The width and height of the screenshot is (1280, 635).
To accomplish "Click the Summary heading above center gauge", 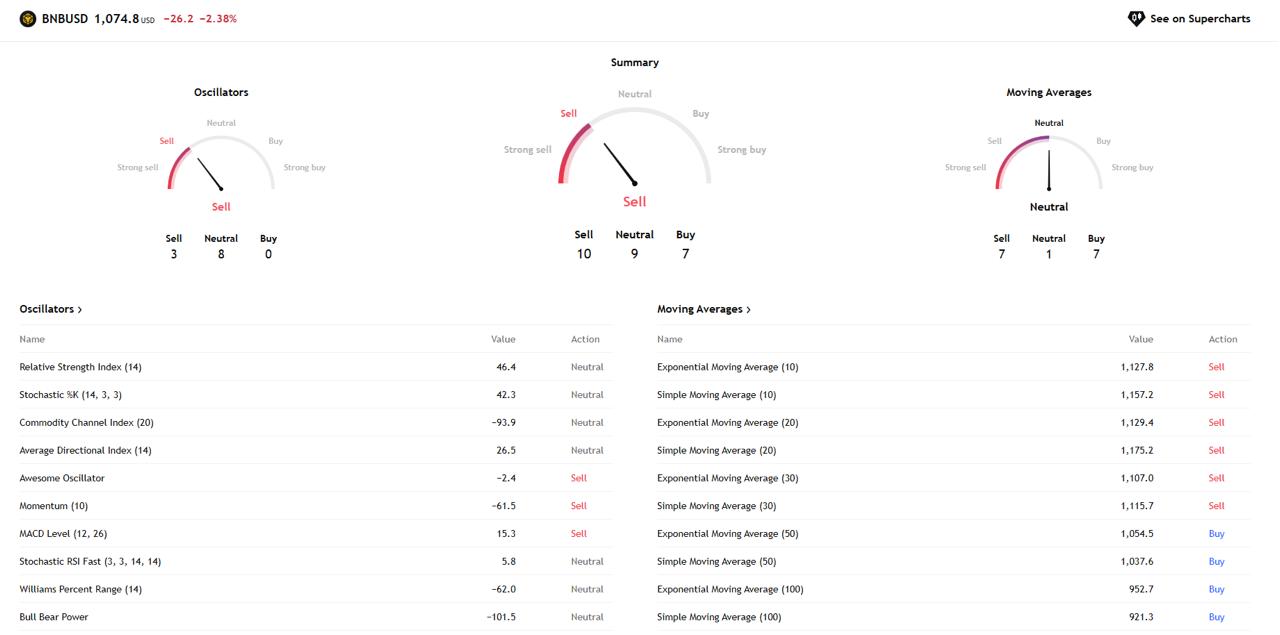I will click(634, 62).
